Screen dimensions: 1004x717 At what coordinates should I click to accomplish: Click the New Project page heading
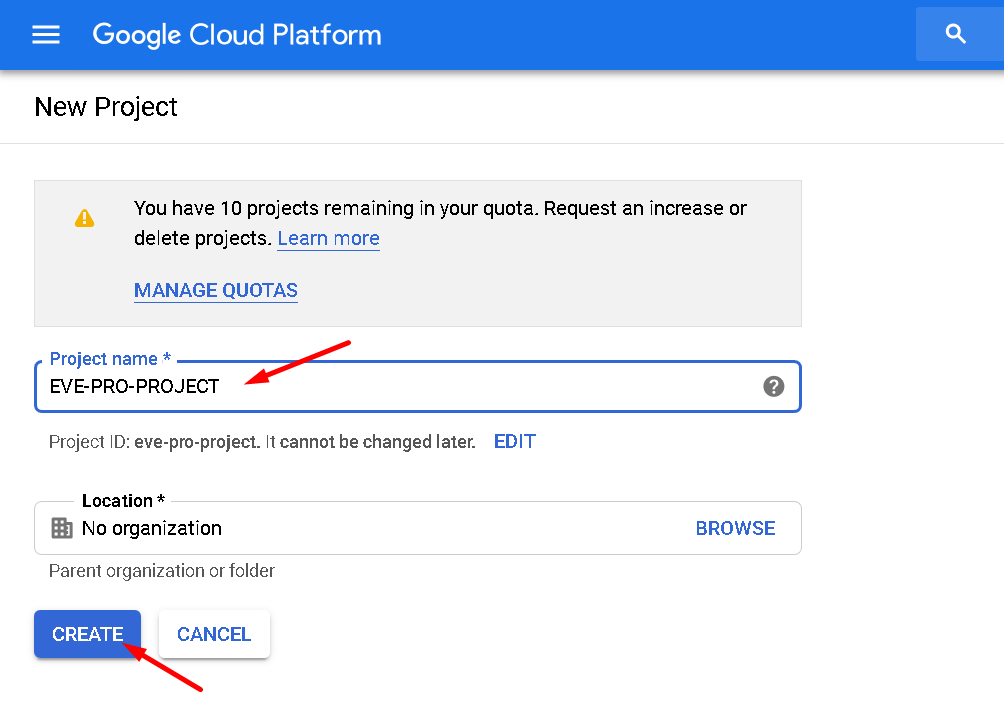click(106, 107)
